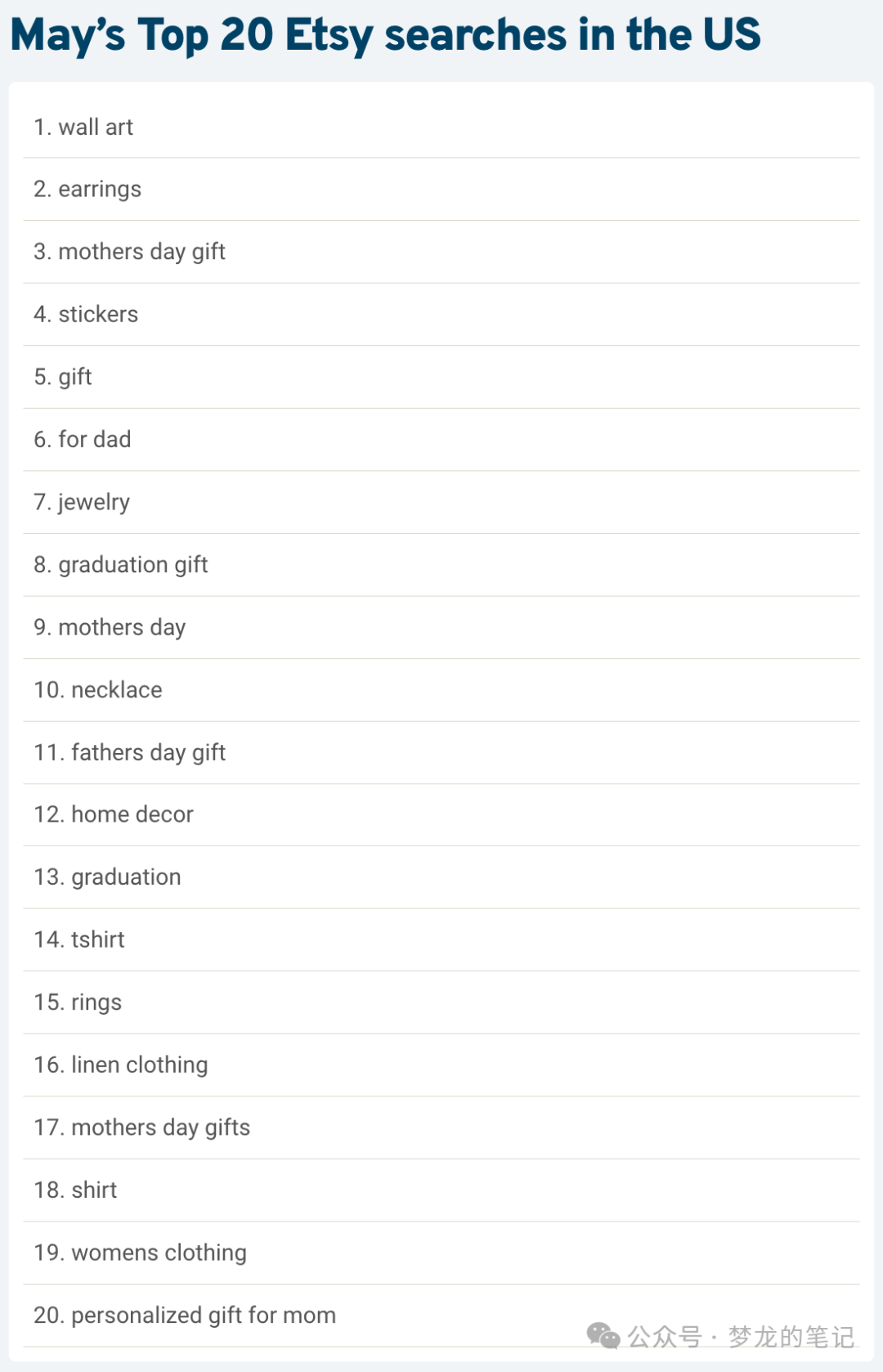Image resolution: width=883 pixels, height=1372 pixels.
Task: Click the 'fathers day gift' row
Action: click(x=441, y=752)
